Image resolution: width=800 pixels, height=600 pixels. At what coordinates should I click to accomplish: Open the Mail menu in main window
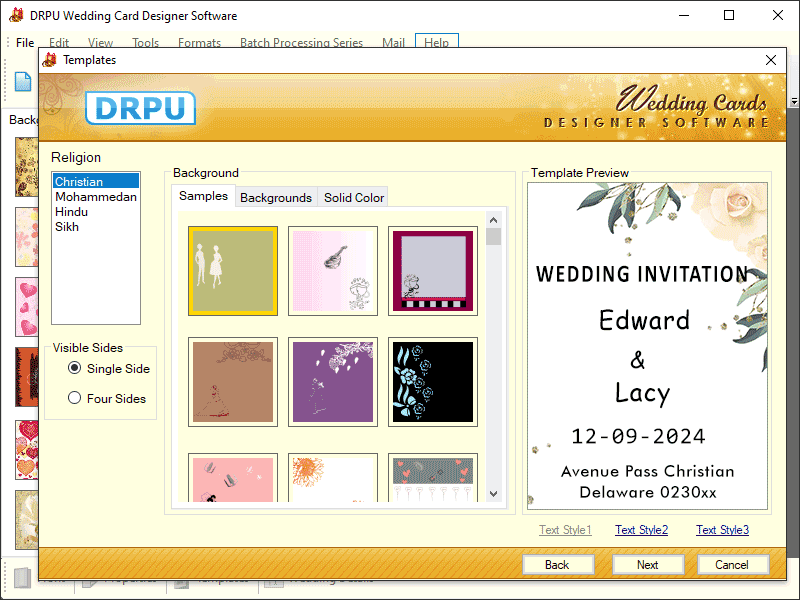pos(393,42)
